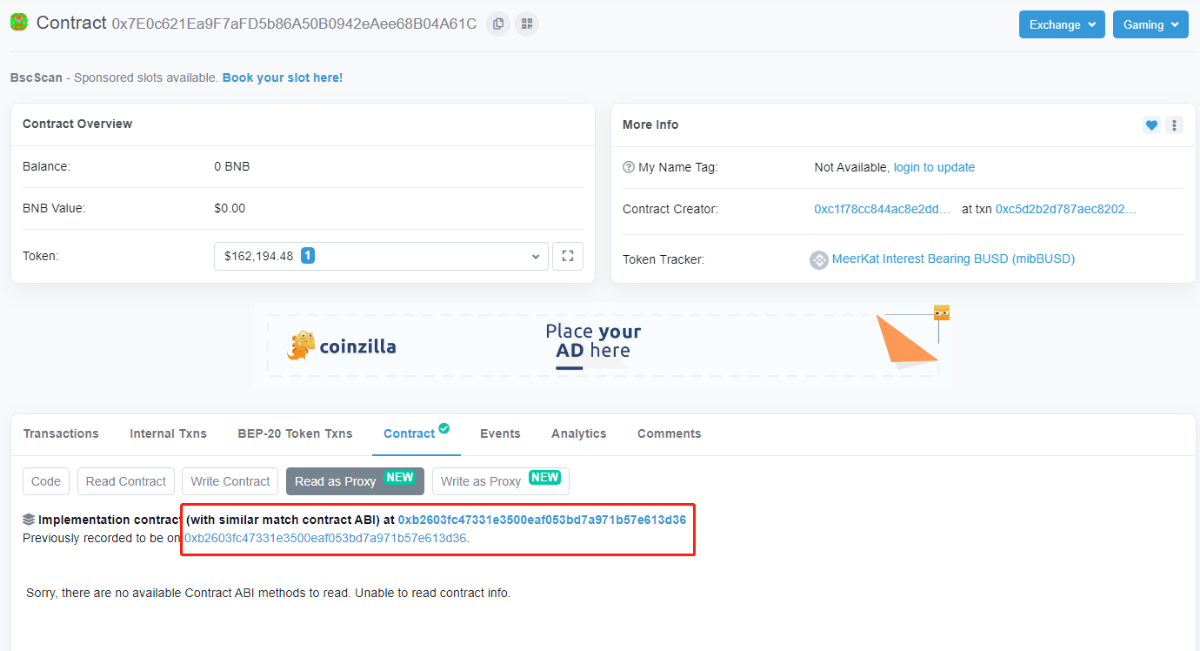Click the Code button
This screenshot has height=651, width=1200.
coord(46,481)
